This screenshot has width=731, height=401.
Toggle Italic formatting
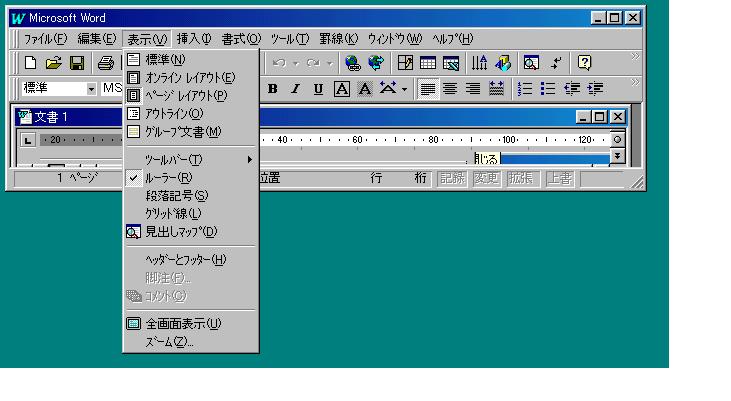tap(296, 89)
